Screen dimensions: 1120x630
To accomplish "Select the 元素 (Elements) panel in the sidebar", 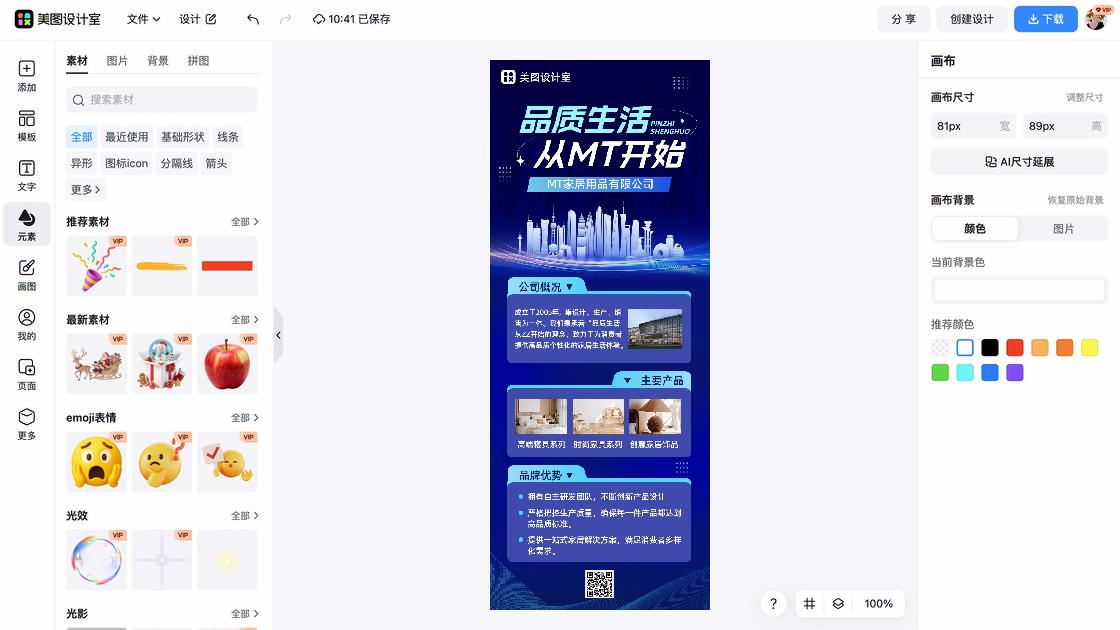I will (x=26, y=225).
